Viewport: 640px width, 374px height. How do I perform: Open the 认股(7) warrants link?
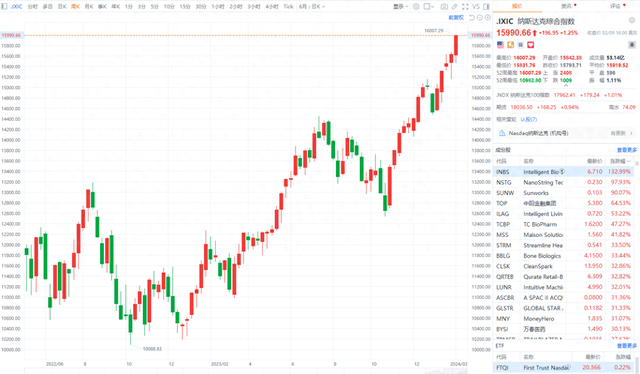(x=529, y=119)
